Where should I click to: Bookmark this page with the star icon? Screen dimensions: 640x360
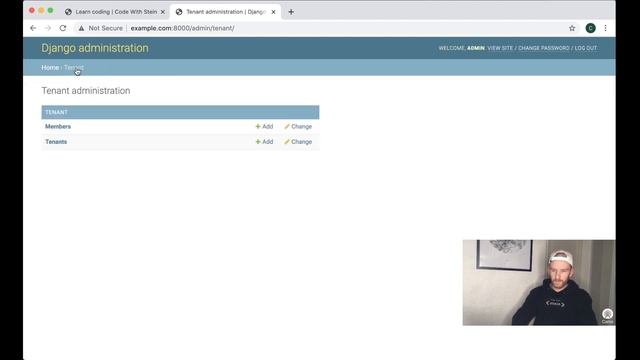(572, 28)
